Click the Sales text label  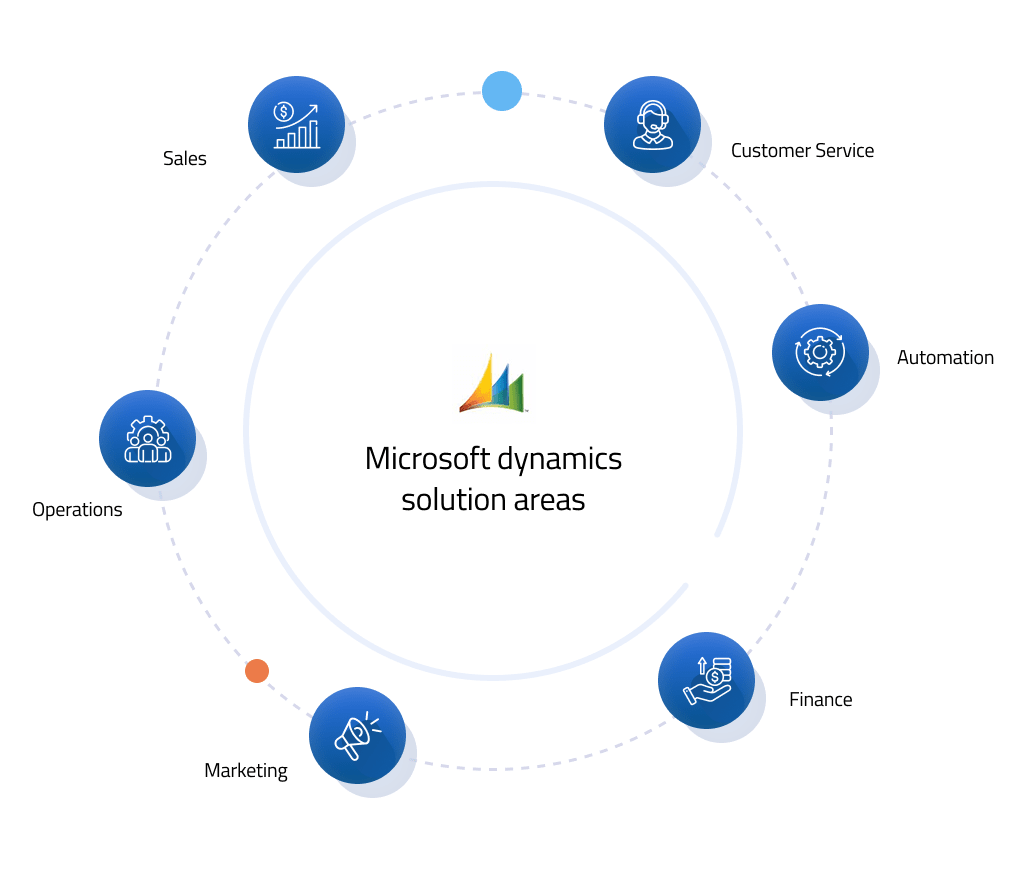pyautogui.click(x=185, y=158)
